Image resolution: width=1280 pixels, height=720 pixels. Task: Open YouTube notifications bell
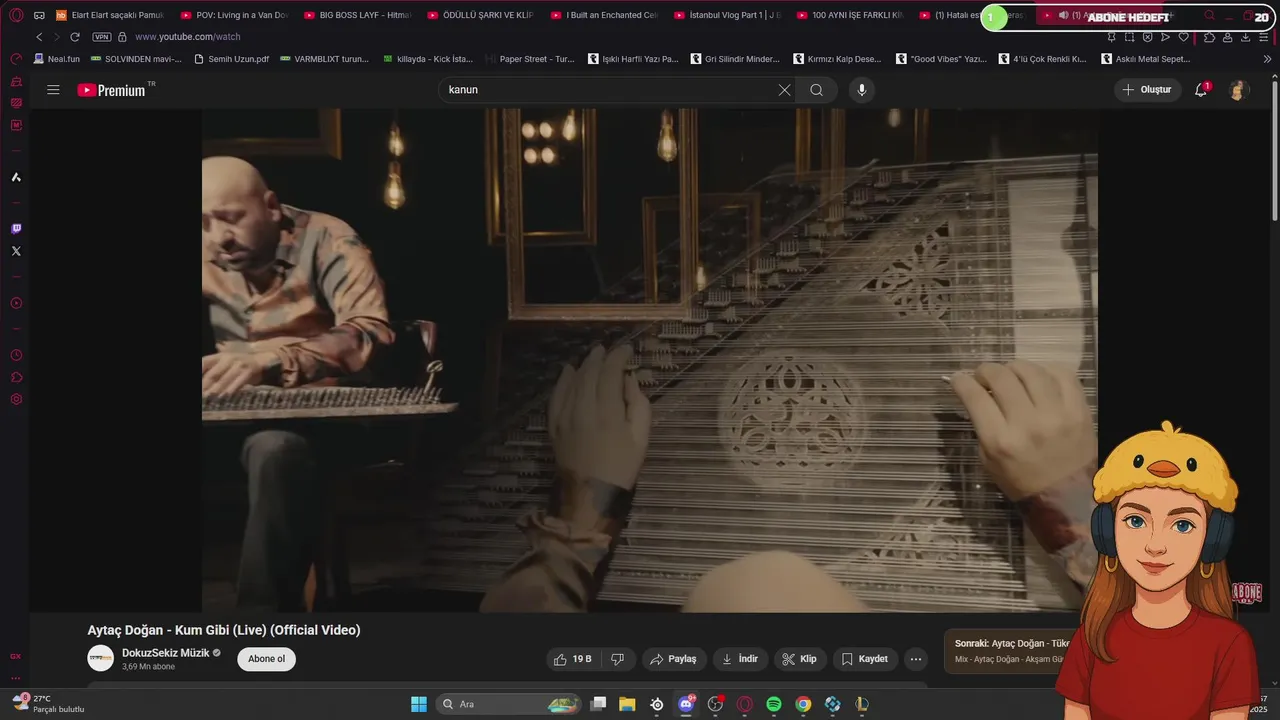[1201, 90]
